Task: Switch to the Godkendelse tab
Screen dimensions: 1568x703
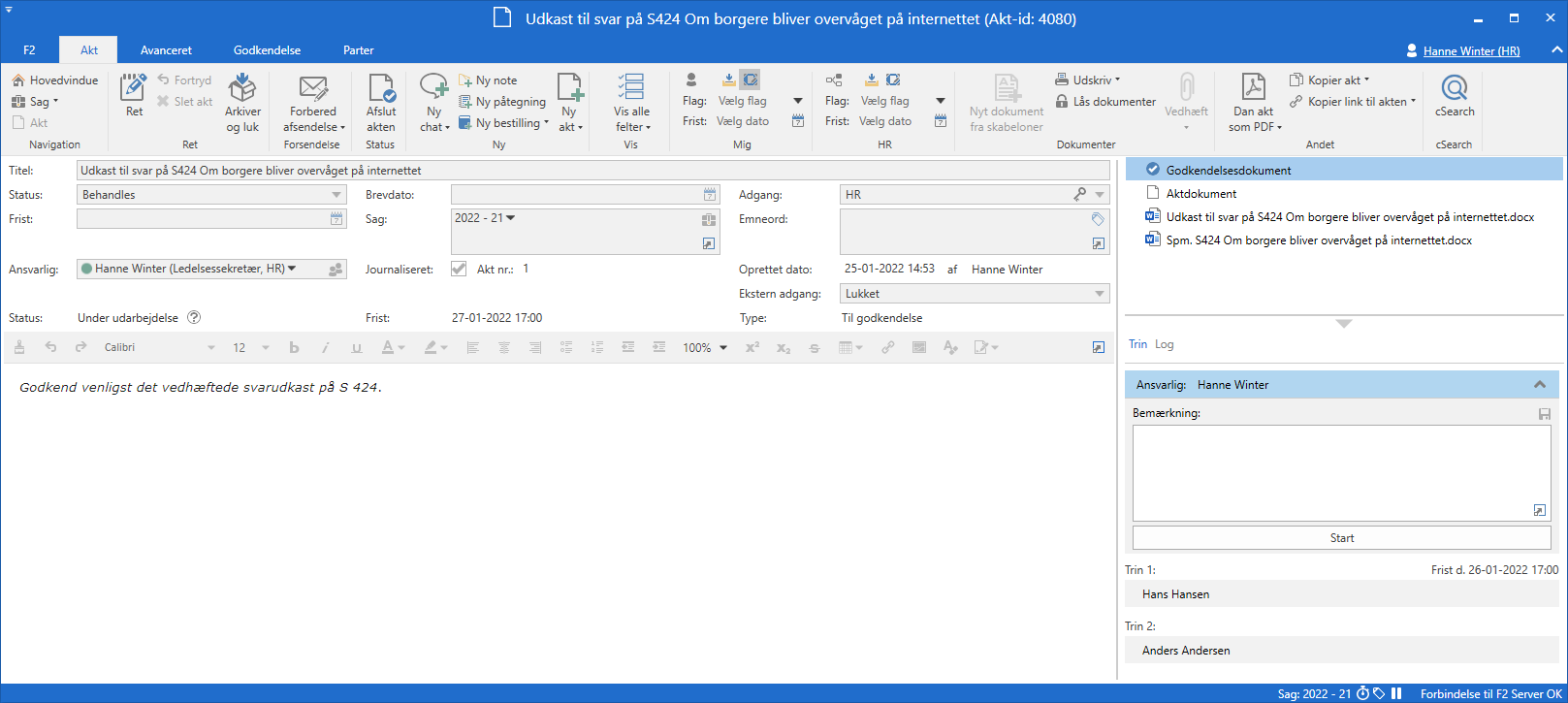Action: tap(267, 50)
